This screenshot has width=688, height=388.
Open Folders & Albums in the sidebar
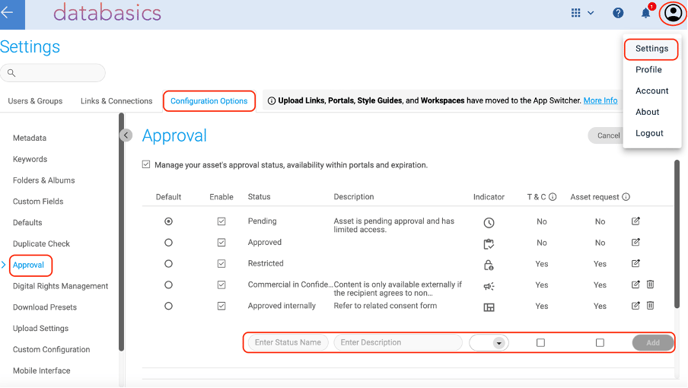click(44, 180)
